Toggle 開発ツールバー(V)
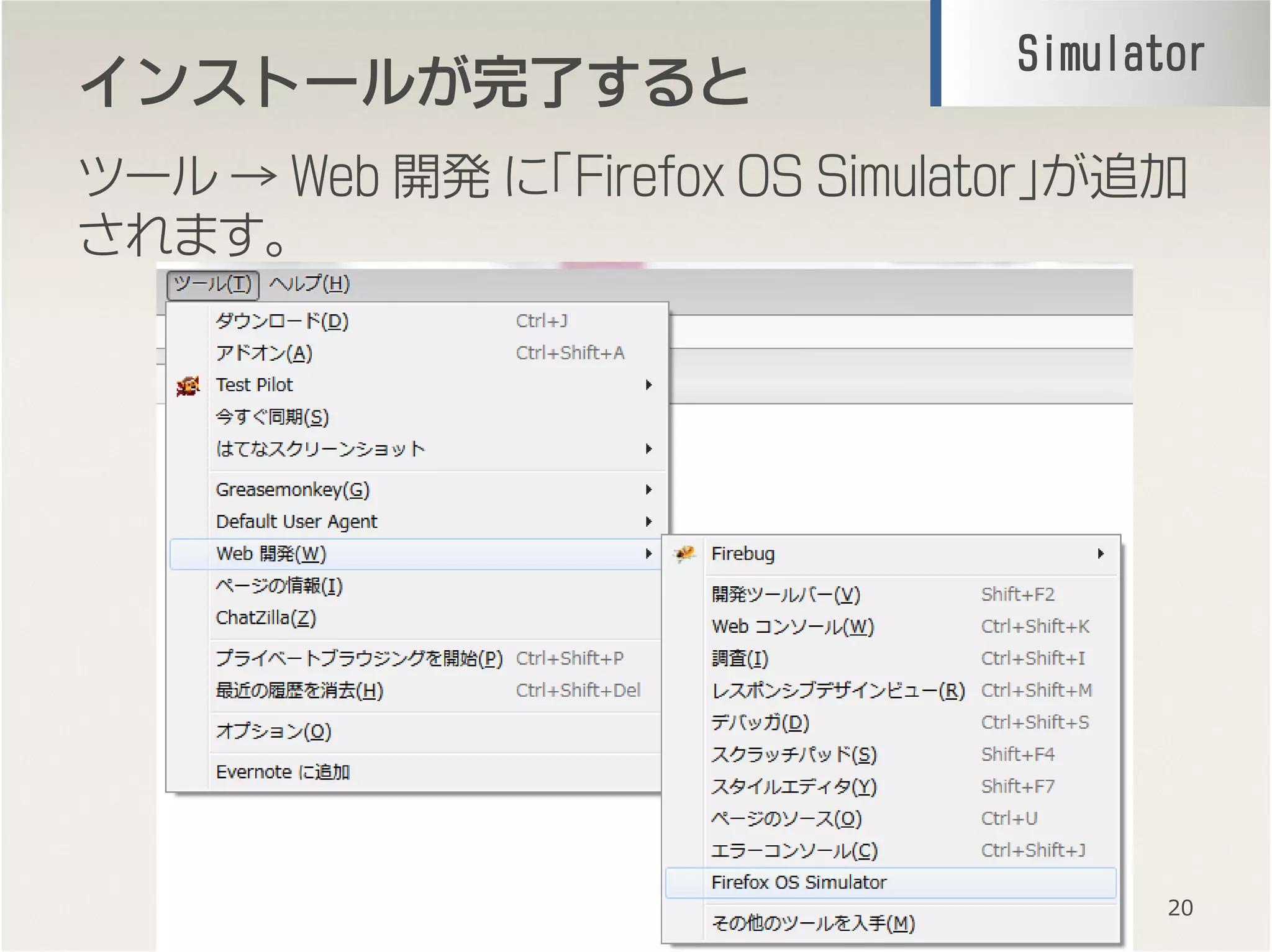 coord(786,595)
